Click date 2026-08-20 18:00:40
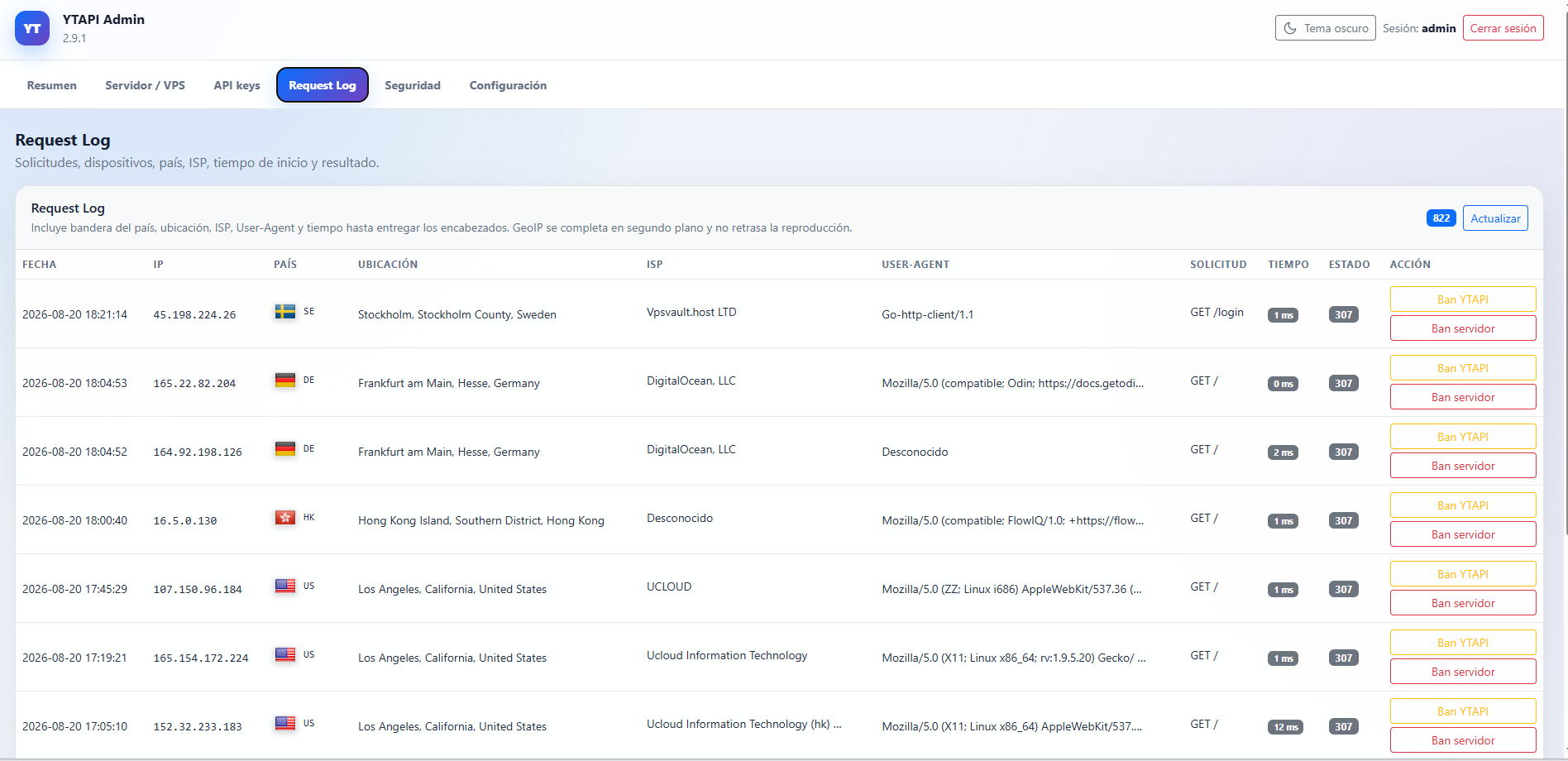 click(x=74, y=520)
